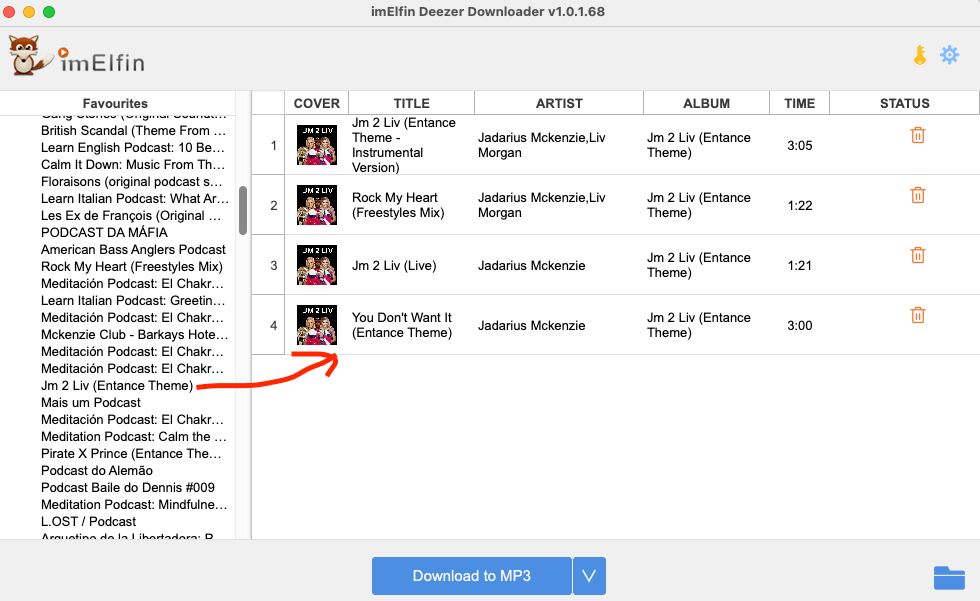
Task: Minimize window with yellow button
Action: pos(29,12)
